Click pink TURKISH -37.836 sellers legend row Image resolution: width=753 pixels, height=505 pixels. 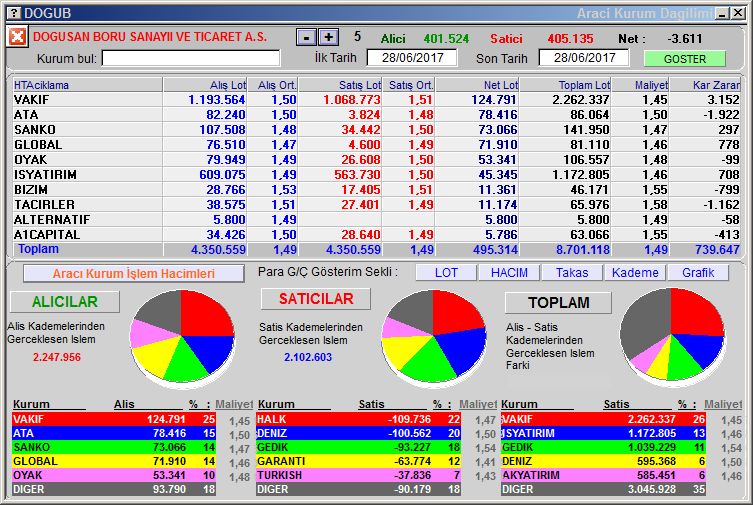coord(358,475)
